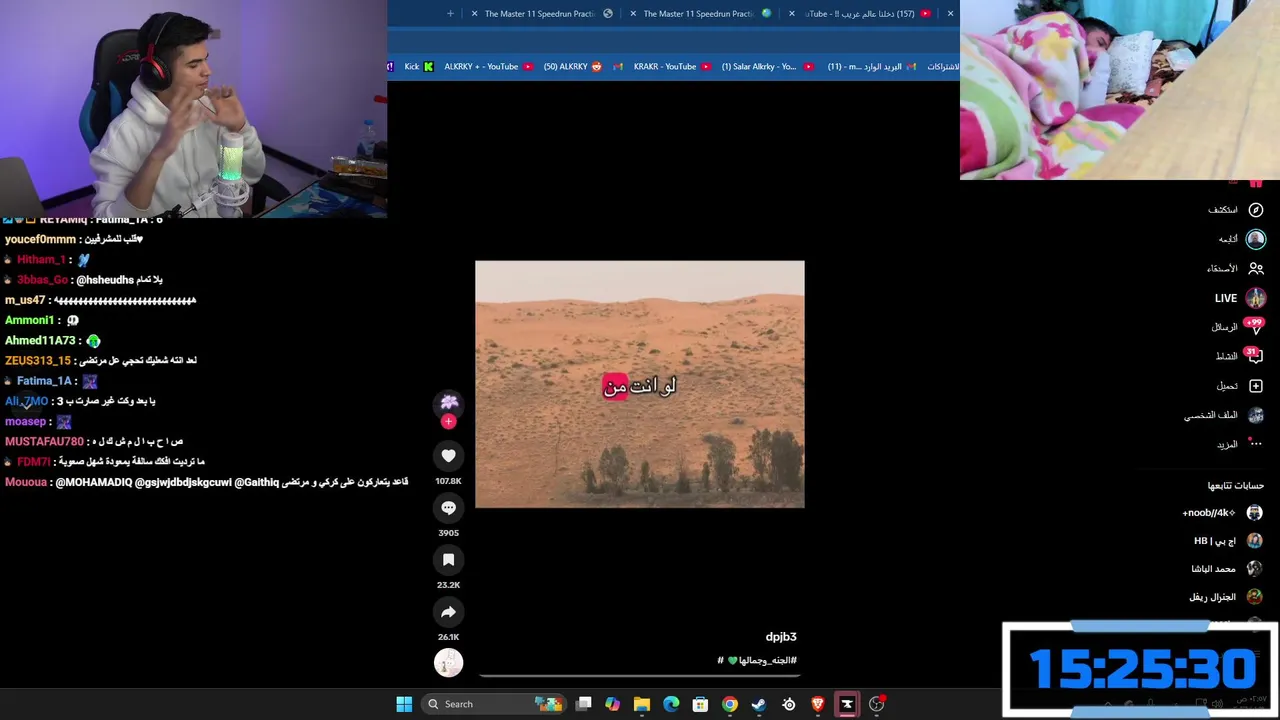Seek on video progress bar
The image size is (1280, 720).
click(x=640, y=676)
